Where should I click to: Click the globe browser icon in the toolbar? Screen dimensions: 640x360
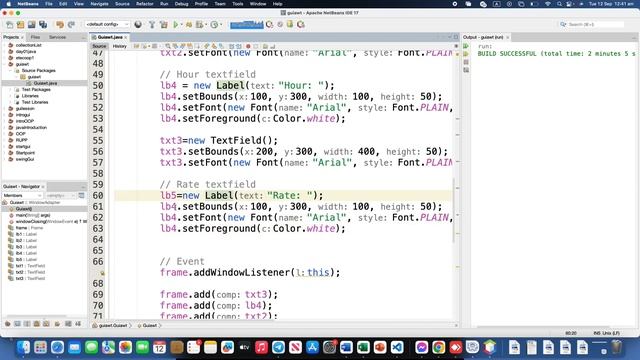click(x=138, y=24)
